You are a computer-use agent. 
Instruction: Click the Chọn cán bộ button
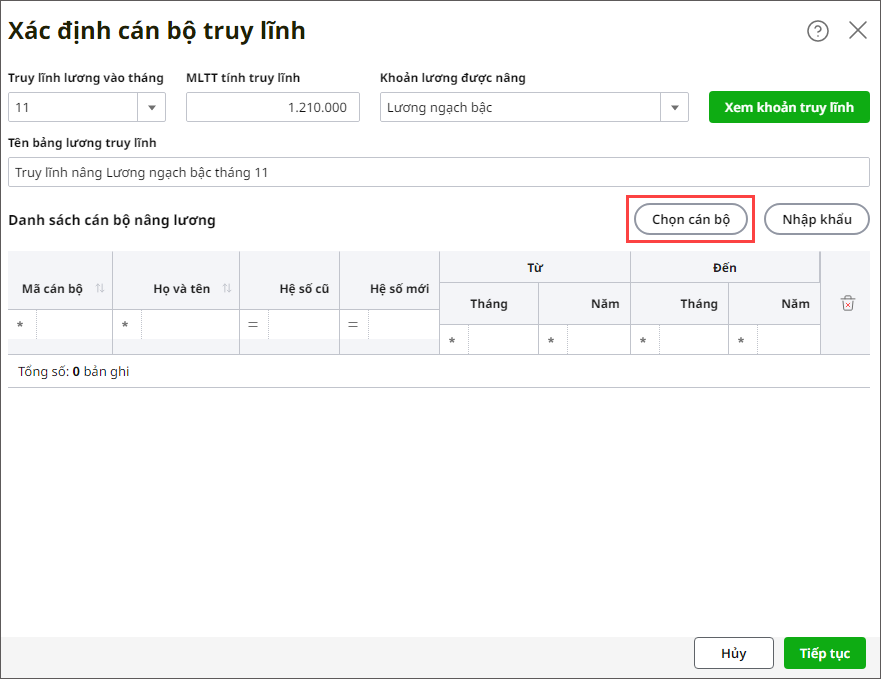coord(691,219)
